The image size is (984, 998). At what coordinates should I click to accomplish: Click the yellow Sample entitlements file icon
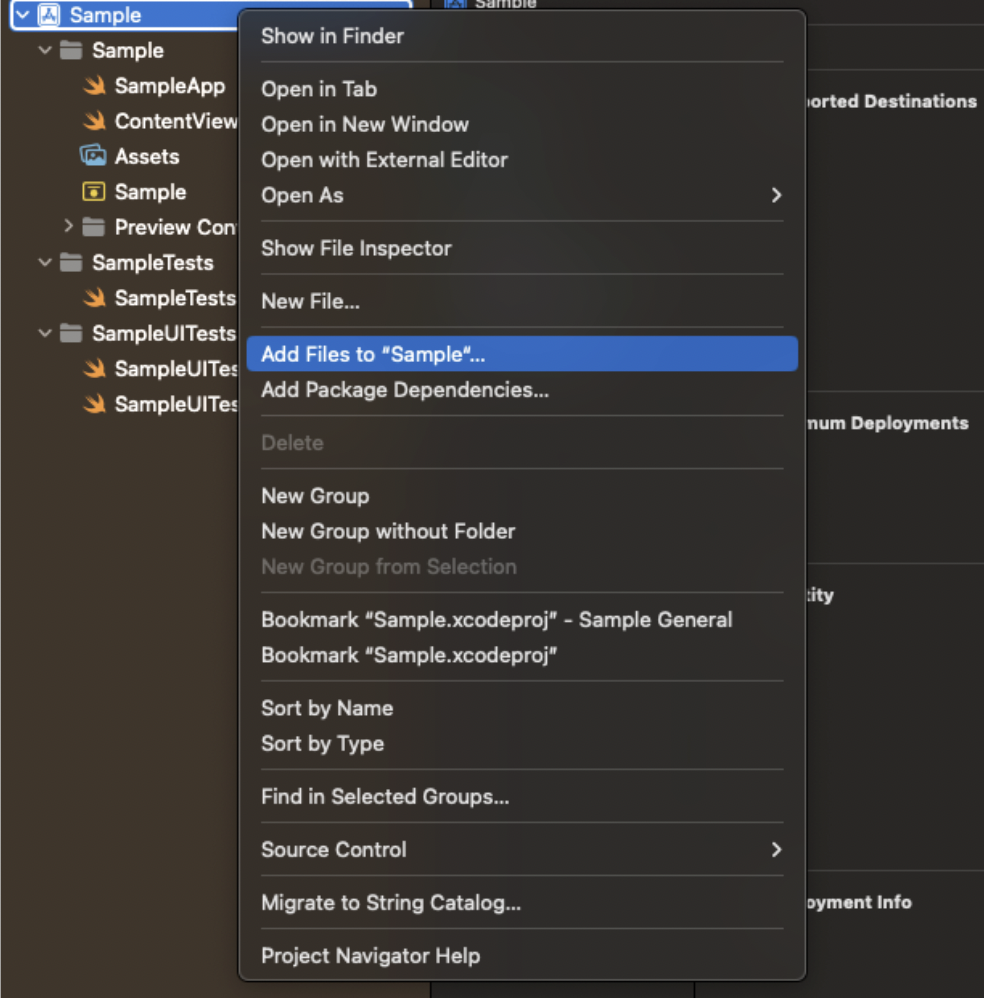[94, 192]
